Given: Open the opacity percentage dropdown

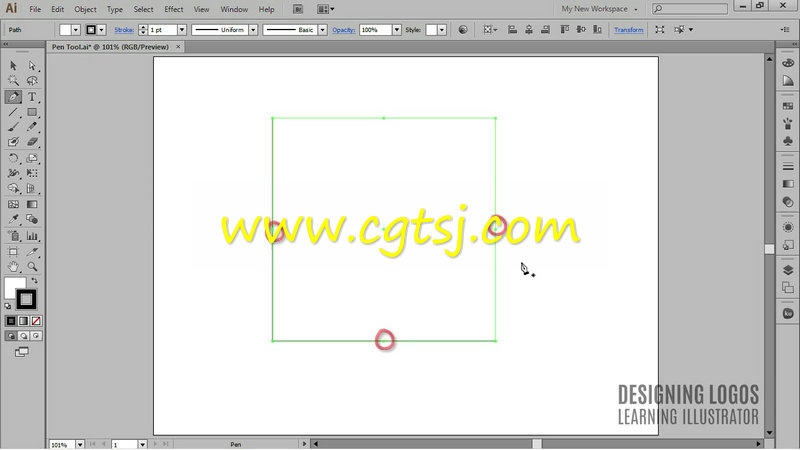Looking at the screenshot, I should click(396, 30).
